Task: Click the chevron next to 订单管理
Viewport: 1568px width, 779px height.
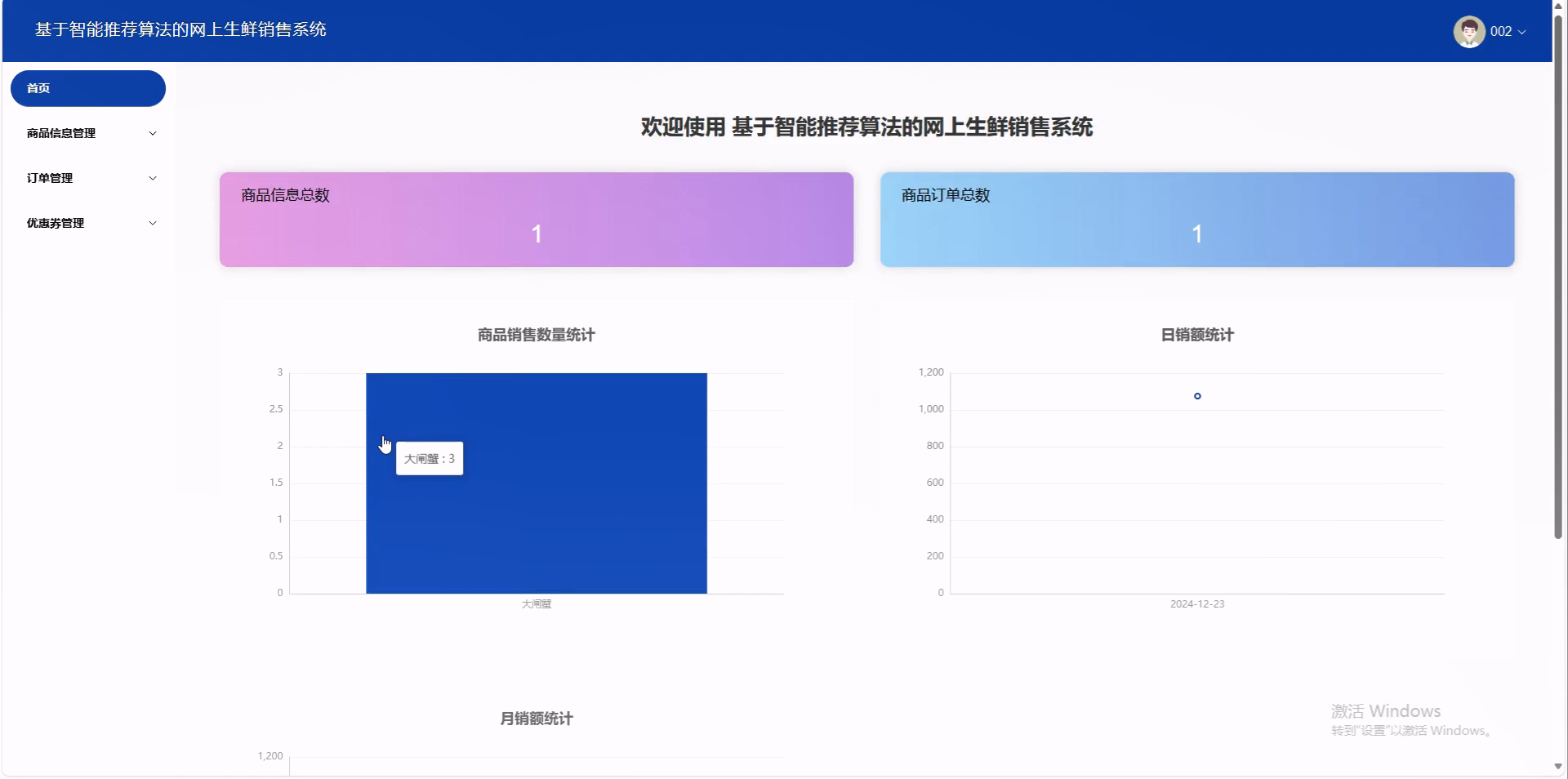Action: (153, 178)
